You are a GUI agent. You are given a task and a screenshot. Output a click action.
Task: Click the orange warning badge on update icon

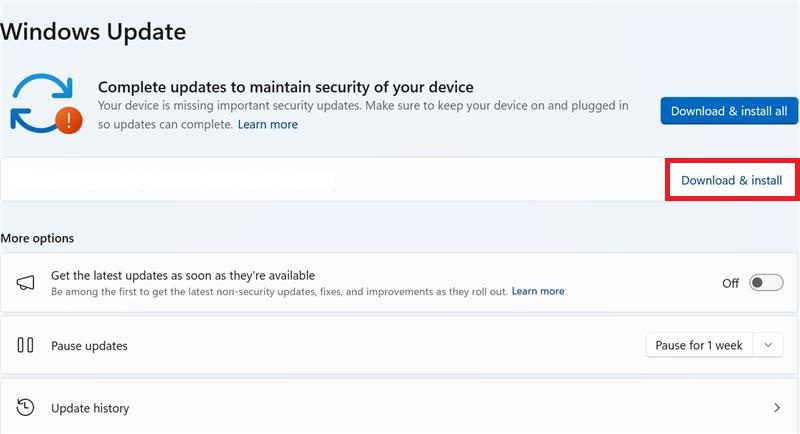(68, 121)
